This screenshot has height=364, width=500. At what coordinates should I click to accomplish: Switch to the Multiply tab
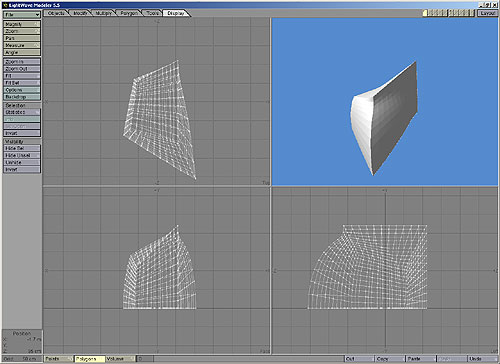pyautogui.click(x=104, y=13)
